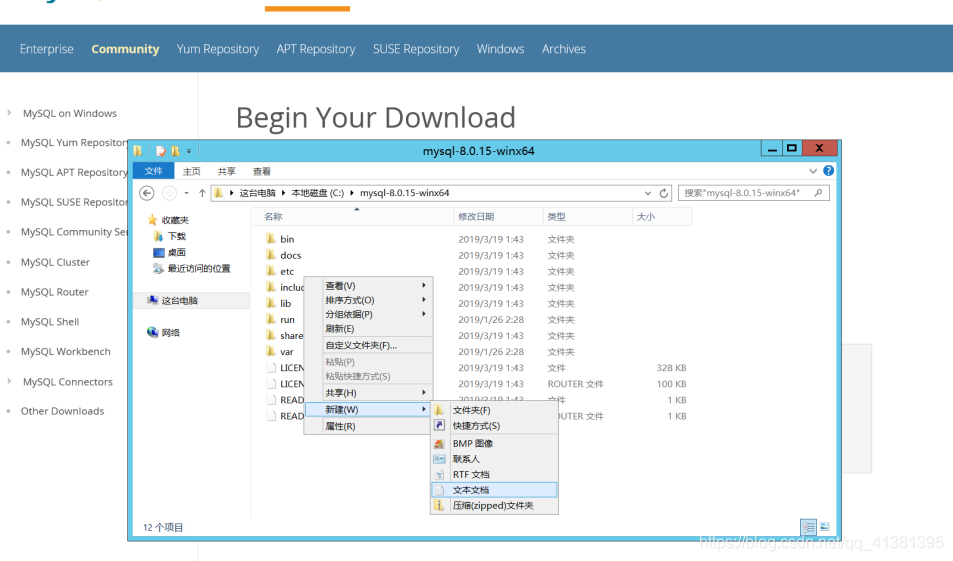
Task: Create new BMP image from submenu
Action: 494,444
